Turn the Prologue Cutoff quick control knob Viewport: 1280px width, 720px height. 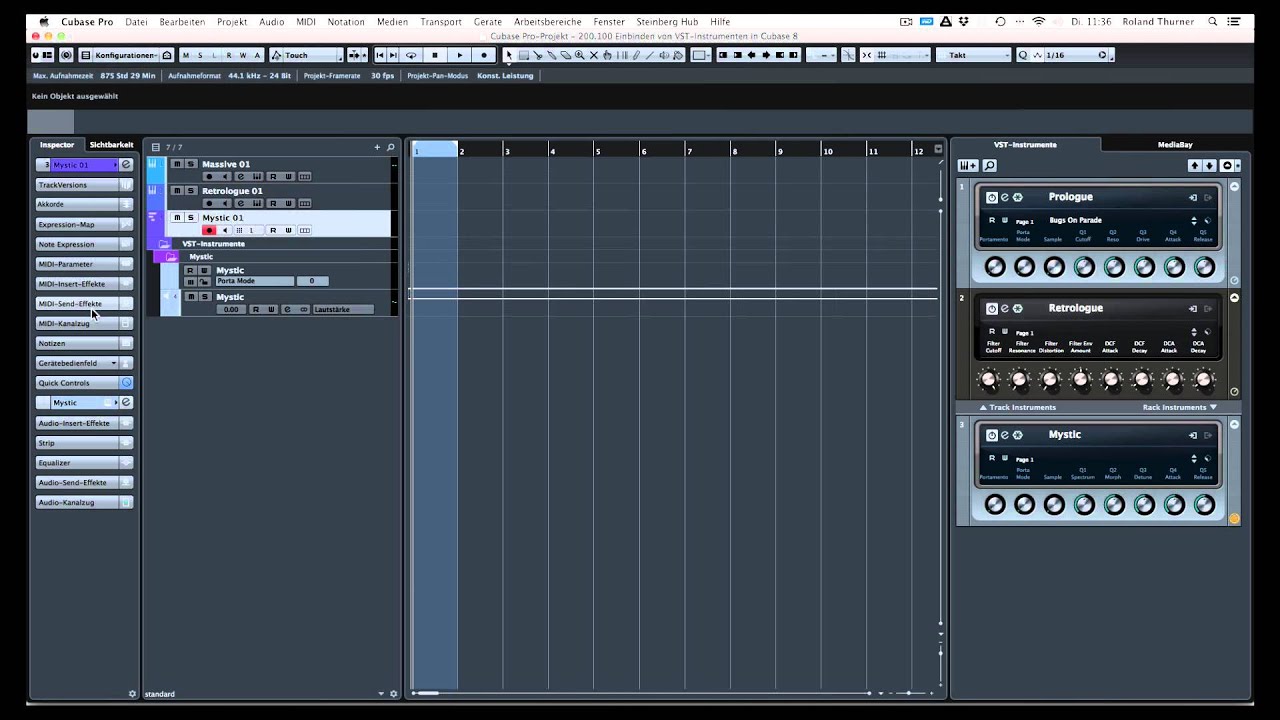(x=1084, y=267)
